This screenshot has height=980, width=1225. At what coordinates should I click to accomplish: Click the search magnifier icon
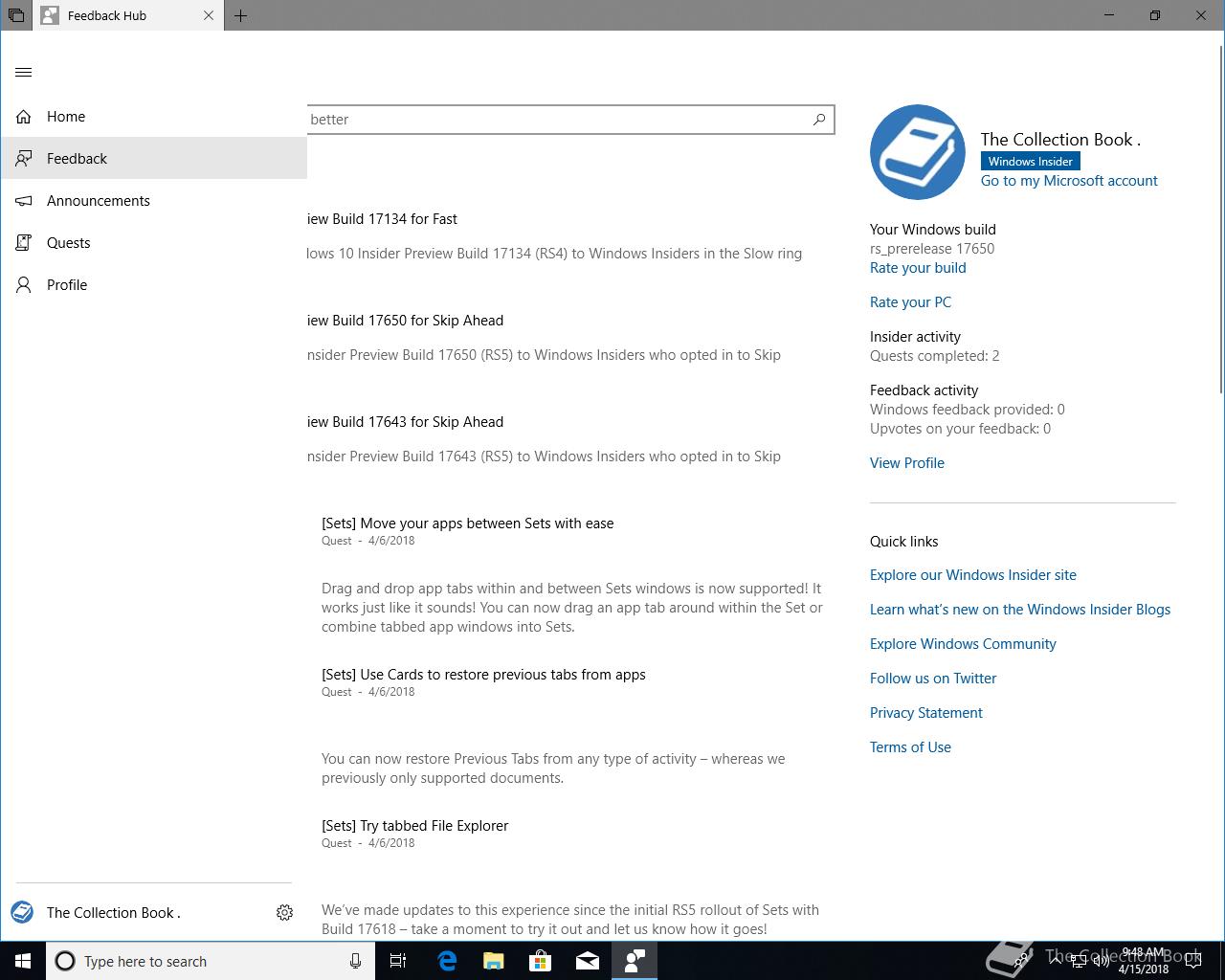(x=819, y=120)
